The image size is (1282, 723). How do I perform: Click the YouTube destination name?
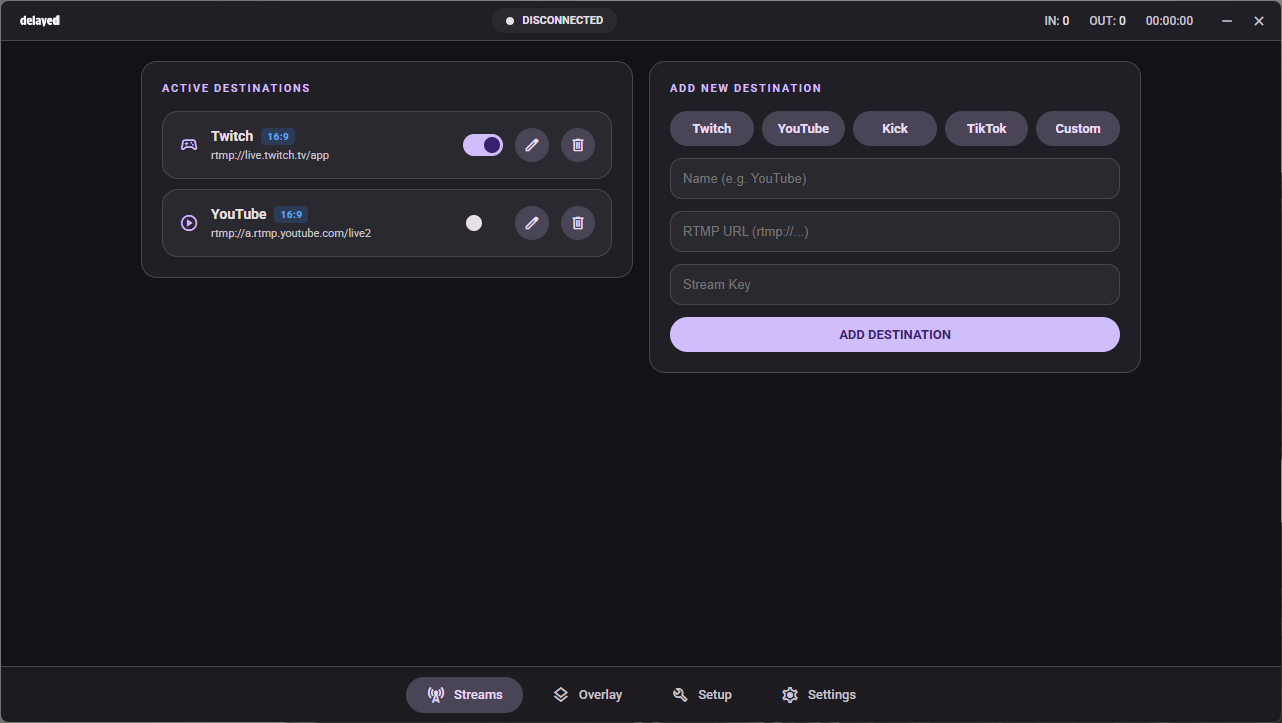click(x=239, y=214)
